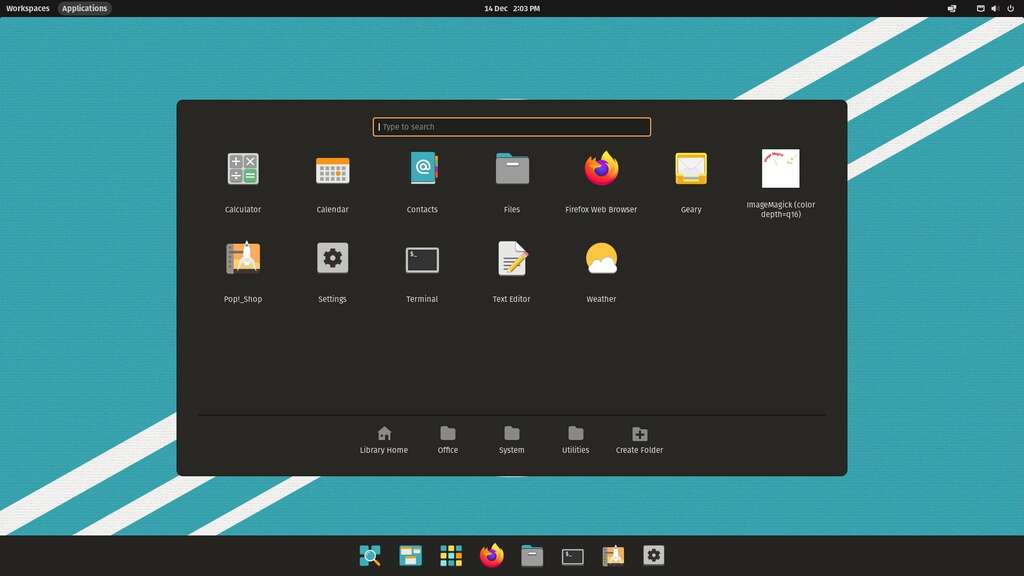1024x576 pixels.
Task: Open Files from the app grid
Action: pos(512,170)
